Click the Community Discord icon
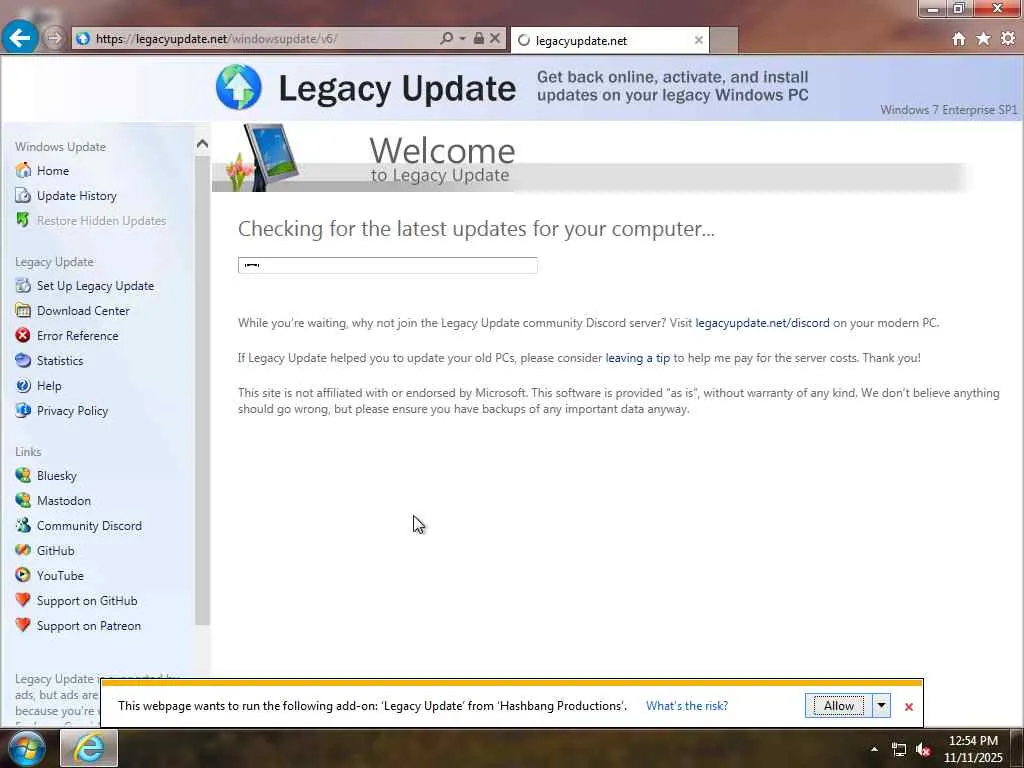The width and height of the screenshot is (1024, 768). (23, 525)
